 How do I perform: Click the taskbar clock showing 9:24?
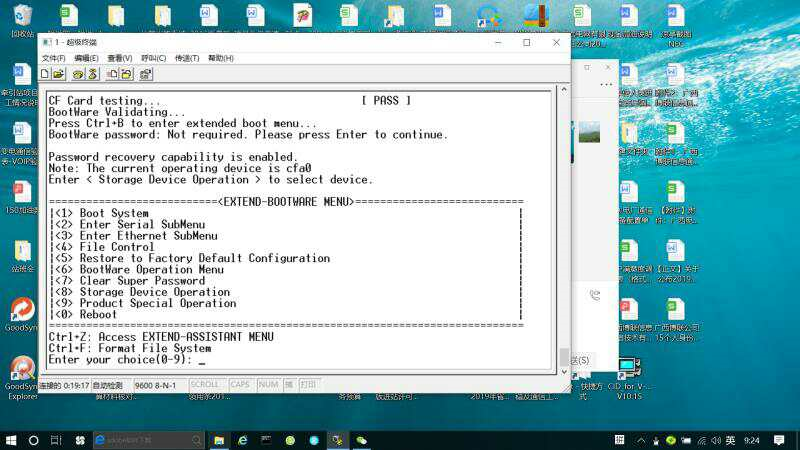click(752, 440)
